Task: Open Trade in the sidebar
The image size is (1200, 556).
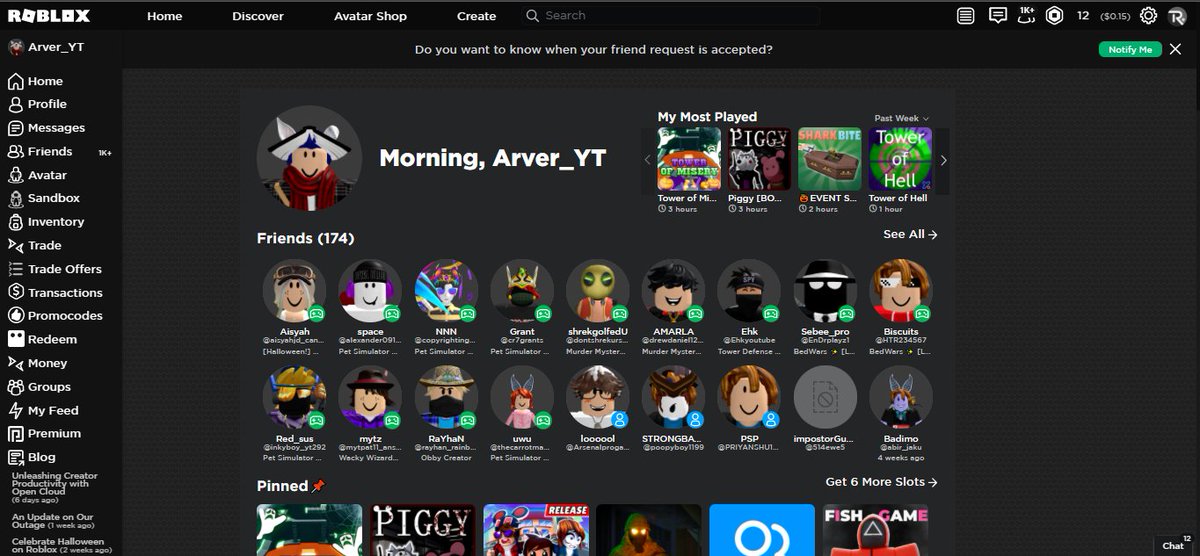Action: tap(35, 245)
